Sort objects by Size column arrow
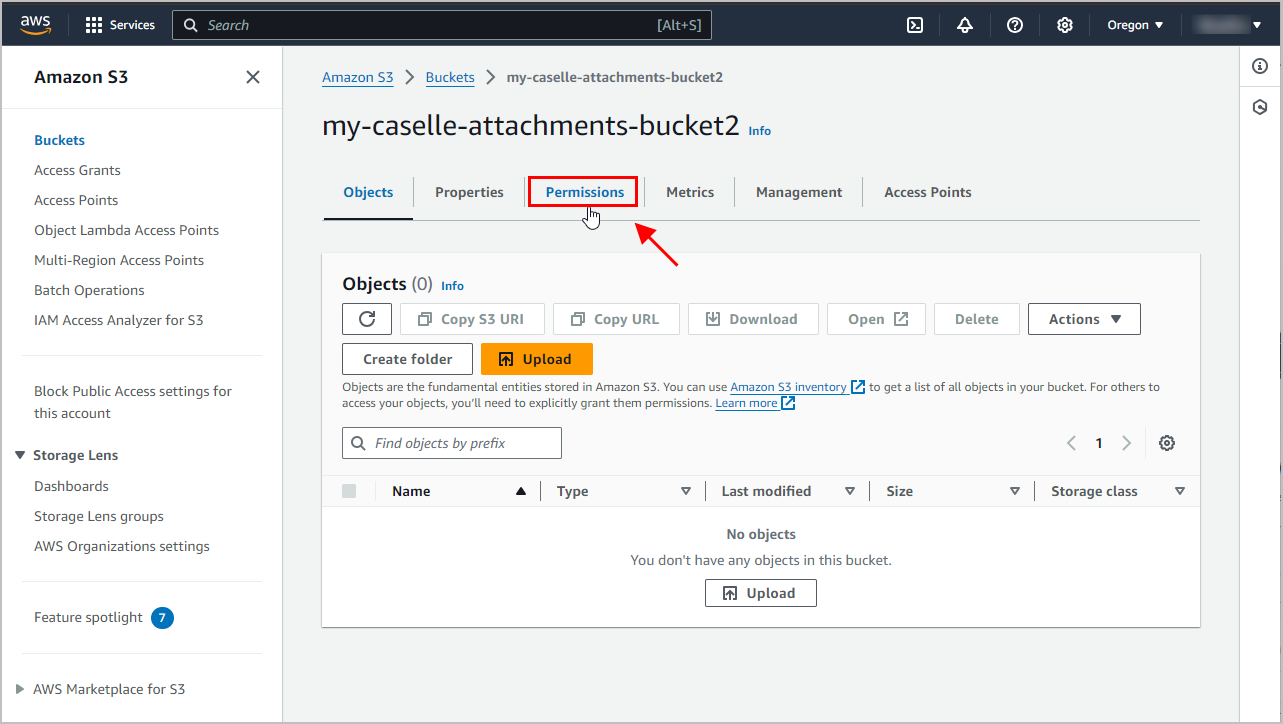1283x724 pixels. pyautogui.click(x=1015, y=491)
